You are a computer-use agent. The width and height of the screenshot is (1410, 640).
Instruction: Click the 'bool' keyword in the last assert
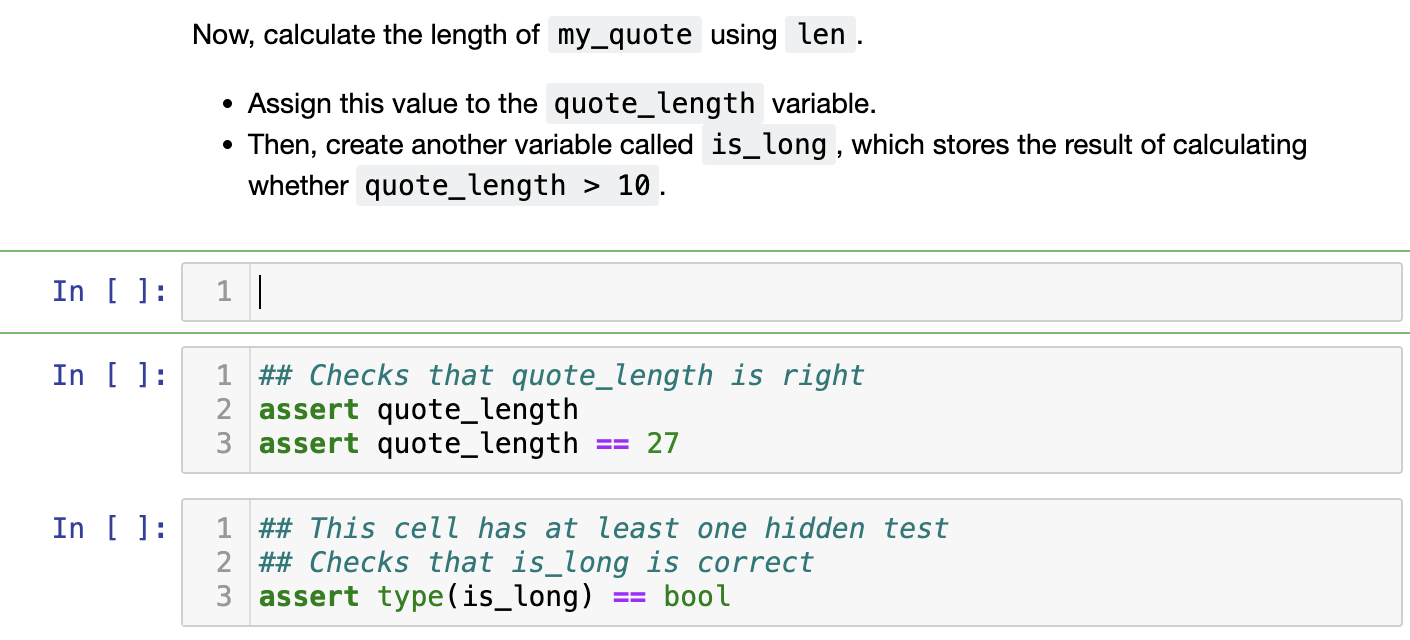[697, 596]
